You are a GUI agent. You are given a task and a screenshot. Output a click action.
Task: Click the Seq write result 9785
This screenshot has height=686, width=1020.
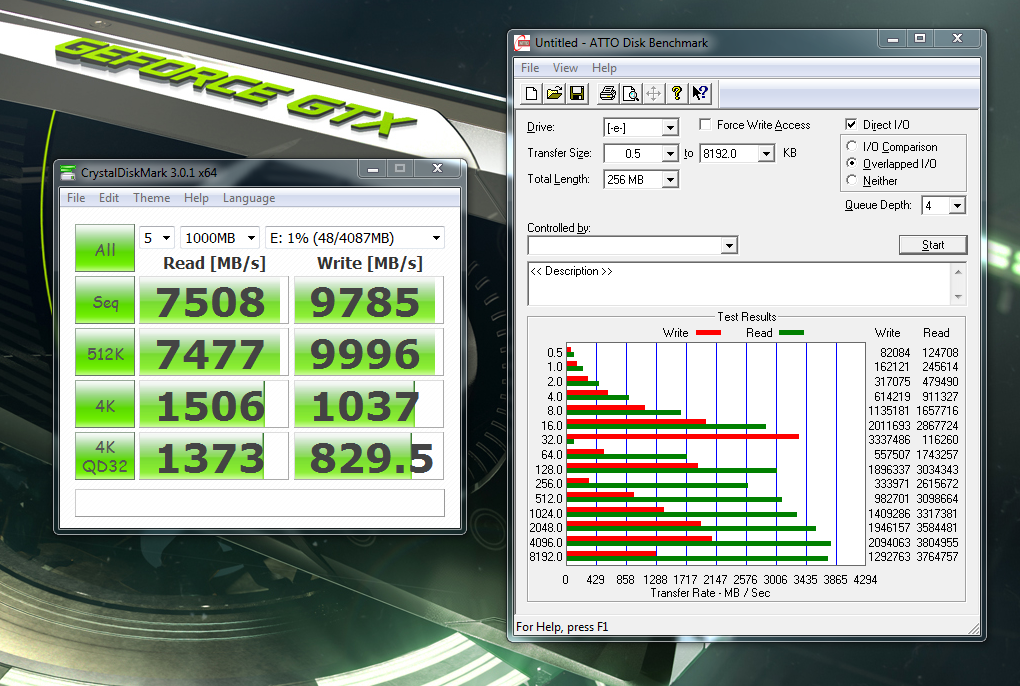369,300
